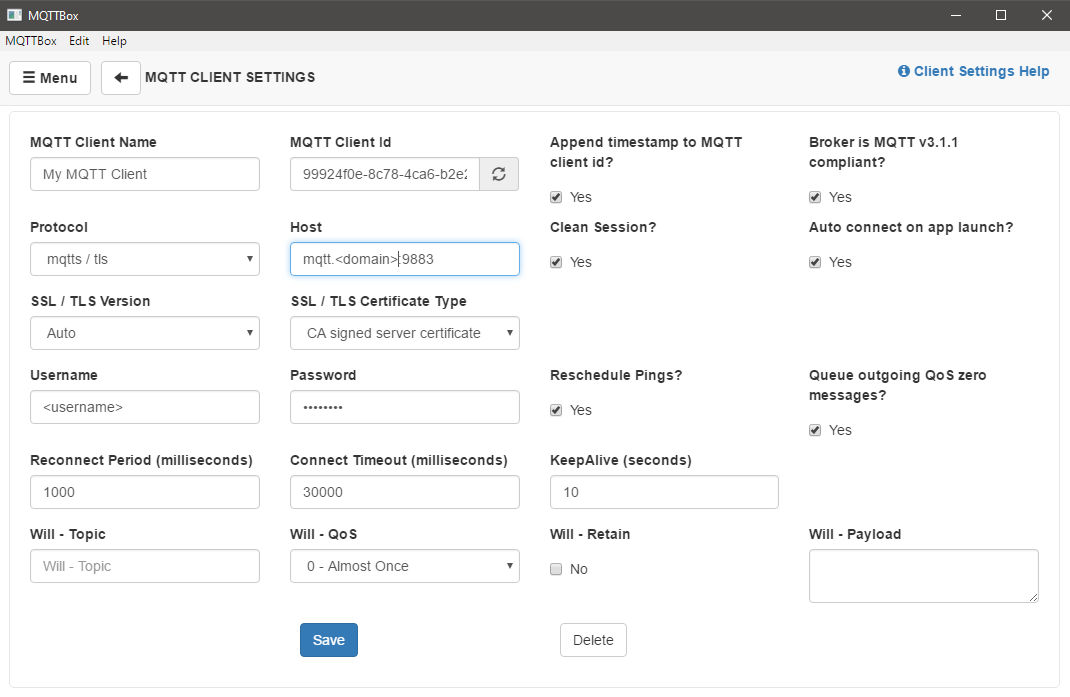The width and height of the screenshot is (1070, 697).
Task: Uncheck Auto connect on app launch
Action: [815, 262]
